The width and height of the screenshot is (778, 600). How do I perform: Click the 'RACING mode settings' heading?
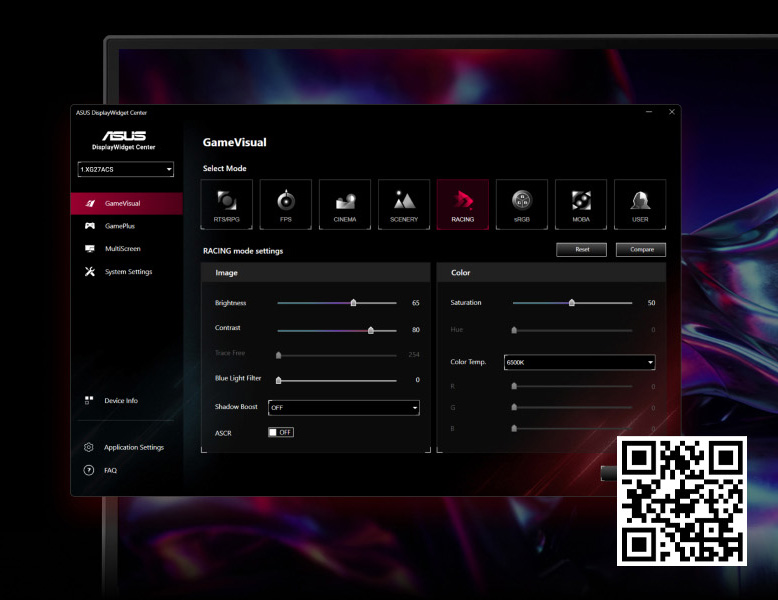click(x=243, y=251)
